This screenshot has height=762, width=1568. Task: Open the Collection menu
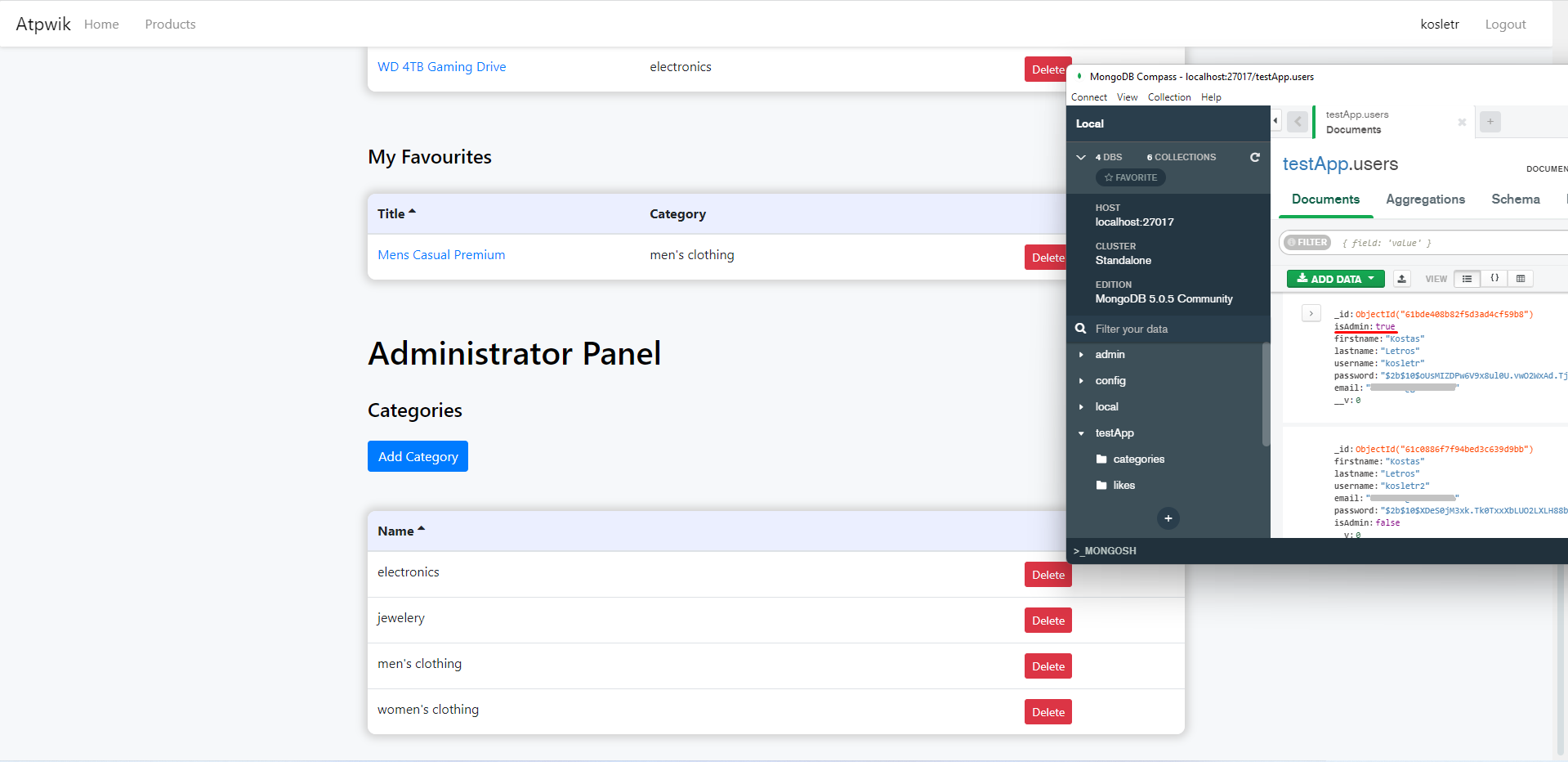point(1169,97)
